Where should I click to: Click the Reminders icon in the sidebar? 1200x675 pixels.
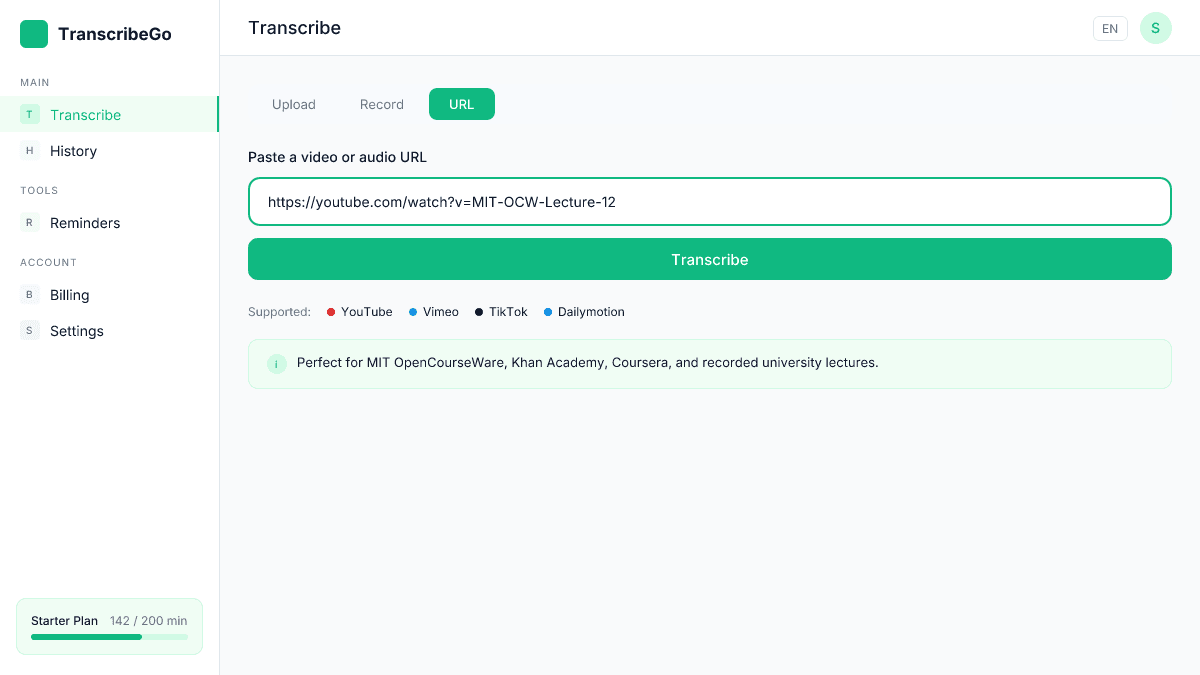(x=29, y=222)
